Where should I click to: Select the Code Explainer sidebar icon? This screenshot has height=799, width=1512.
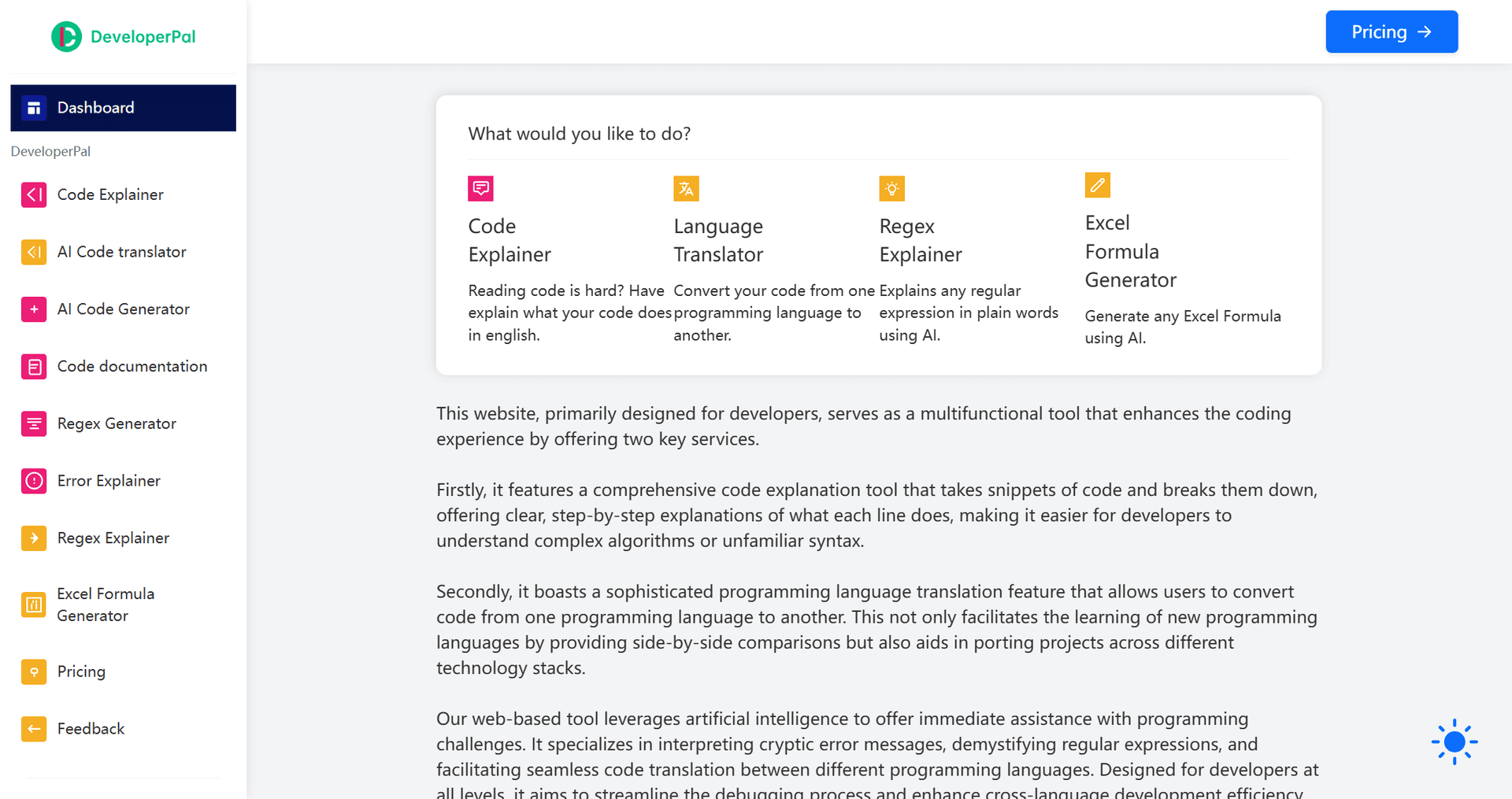click(34, 194)
